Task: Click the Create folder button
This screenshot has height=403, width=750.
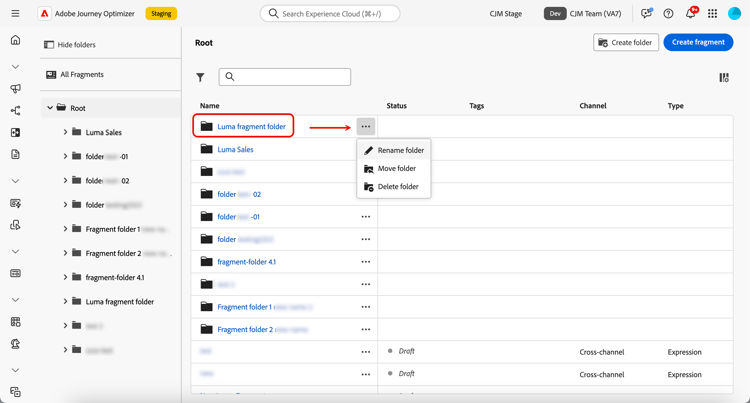Action: (626, 43)
